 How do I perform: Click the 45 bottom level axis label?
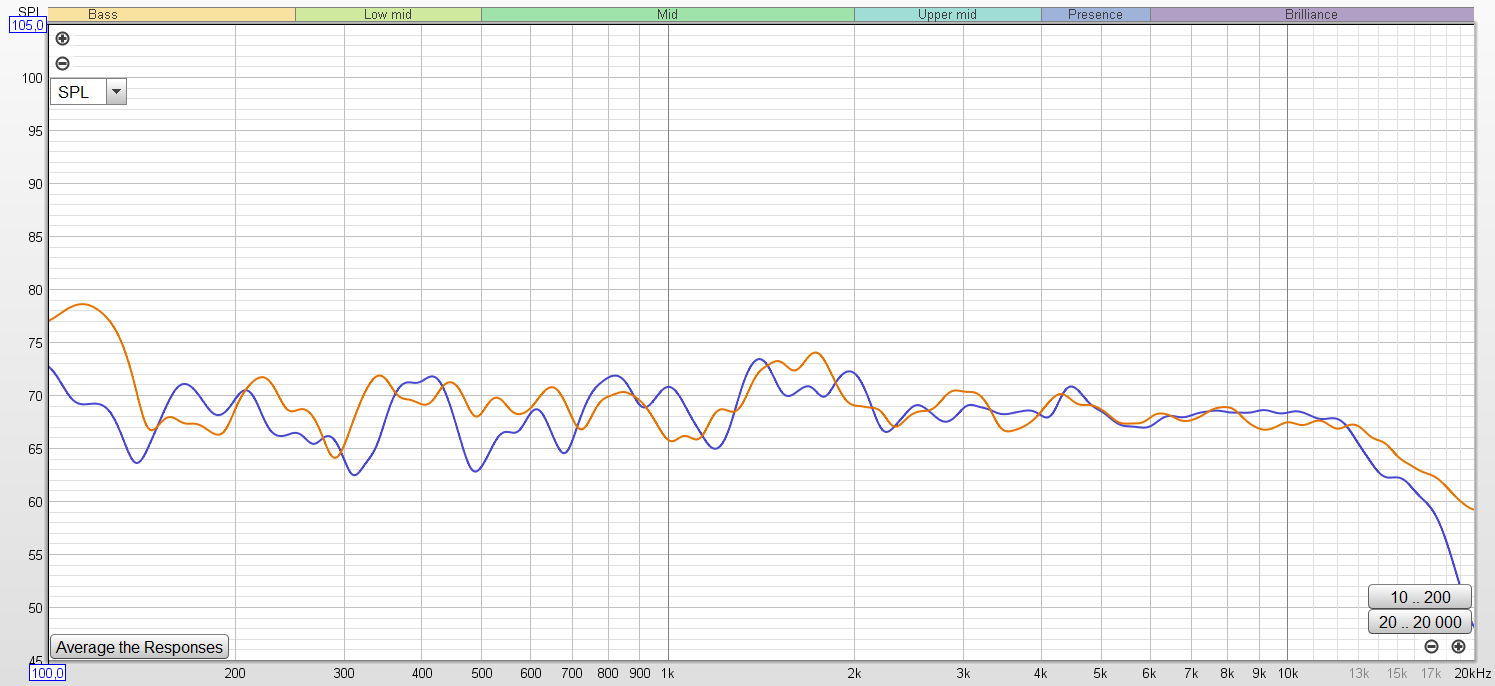[x=34, y=660]
